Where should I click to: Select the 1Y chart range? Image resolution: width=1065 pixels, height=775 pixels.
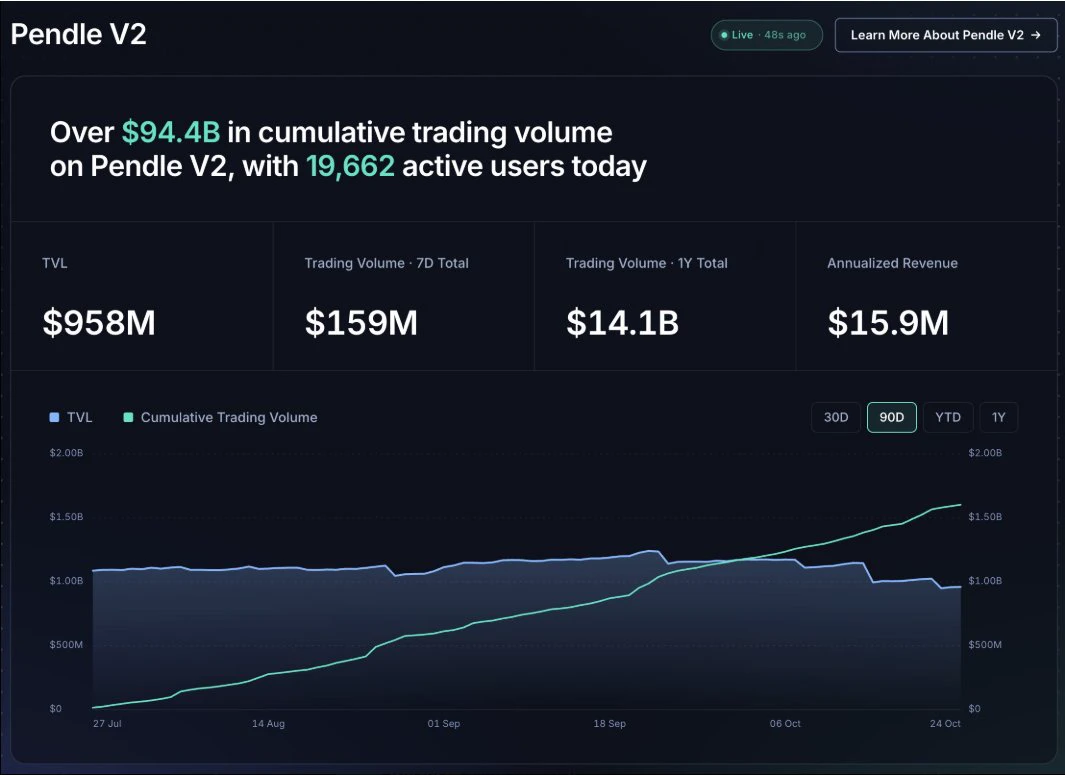point(998,417)
